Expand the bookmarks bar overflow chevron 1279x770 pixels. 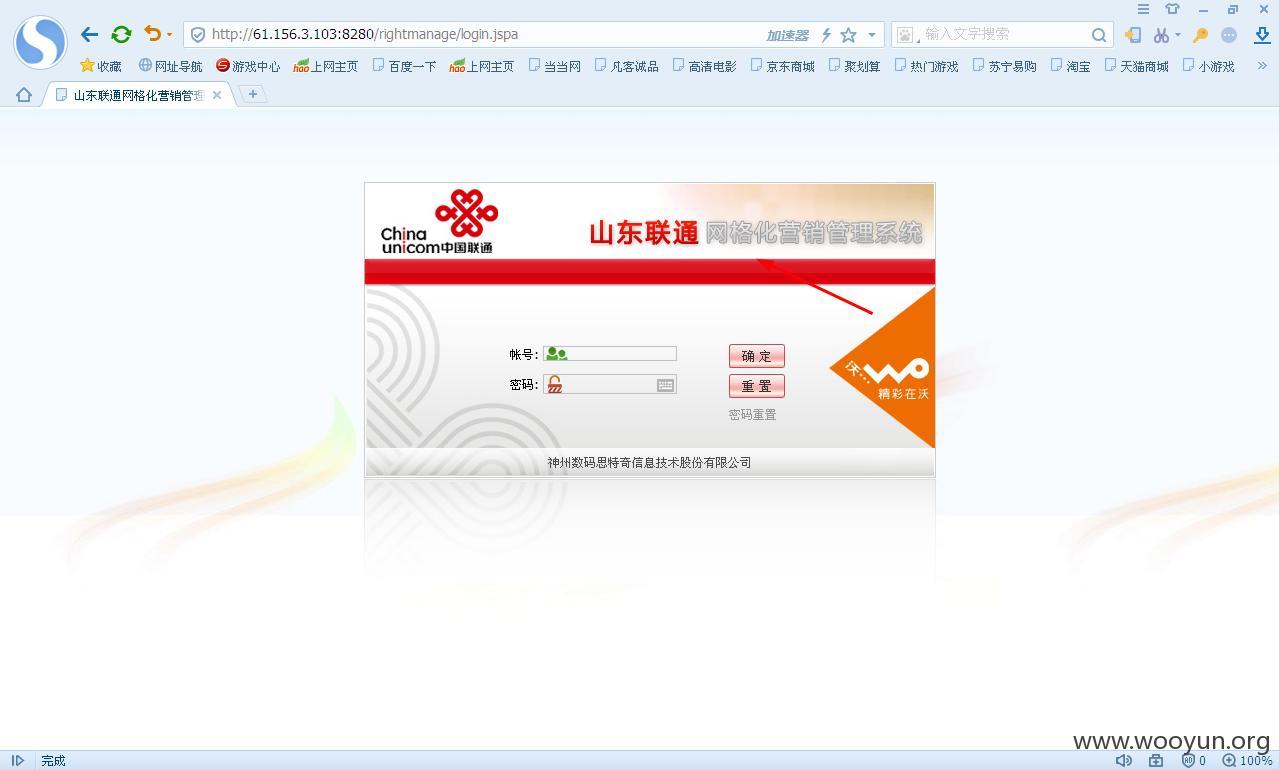tap(1262, 66)
